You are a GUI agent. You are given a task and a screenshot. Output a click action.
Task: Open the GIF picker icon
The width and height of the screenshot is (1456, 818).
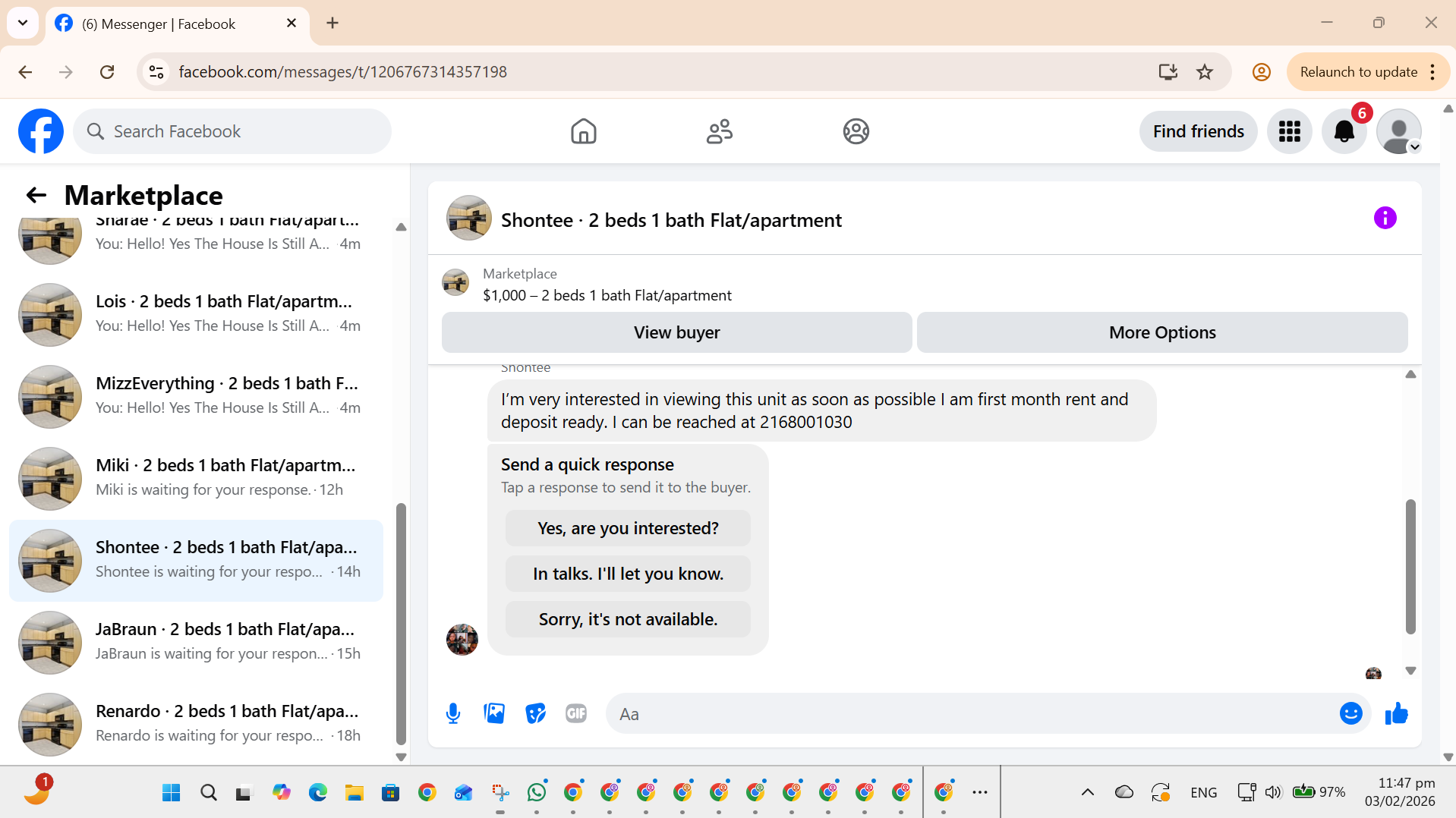point(576,713)
